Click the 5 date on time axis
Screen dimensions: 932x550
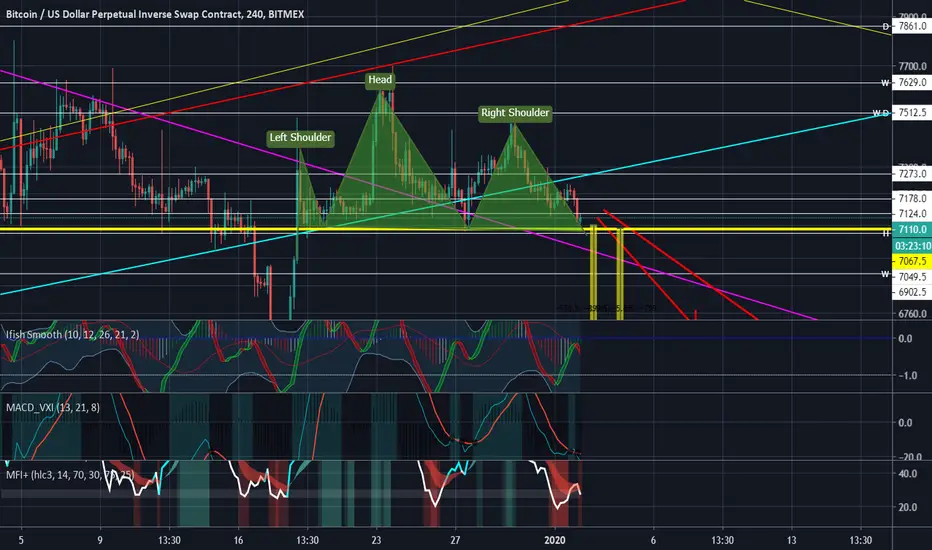tap(21, 540)
